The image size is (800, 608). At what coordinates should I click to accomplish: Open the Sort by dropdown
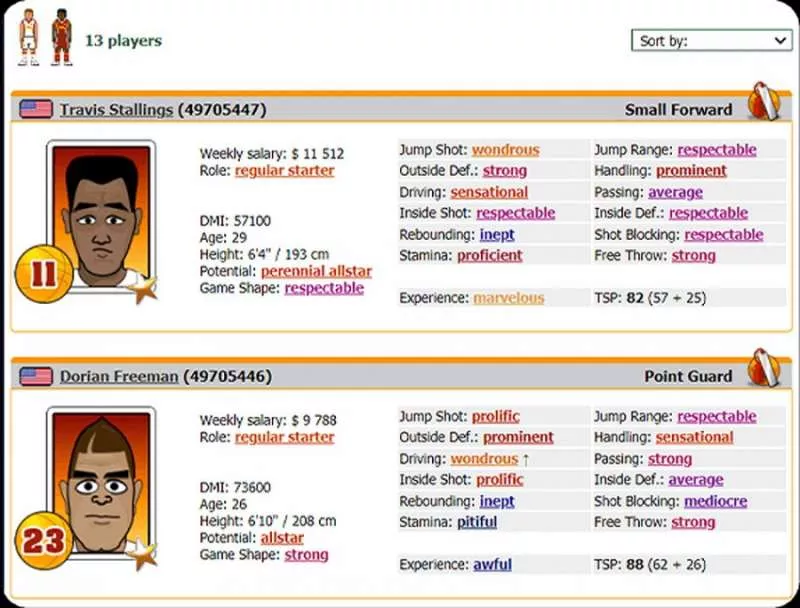710,40
